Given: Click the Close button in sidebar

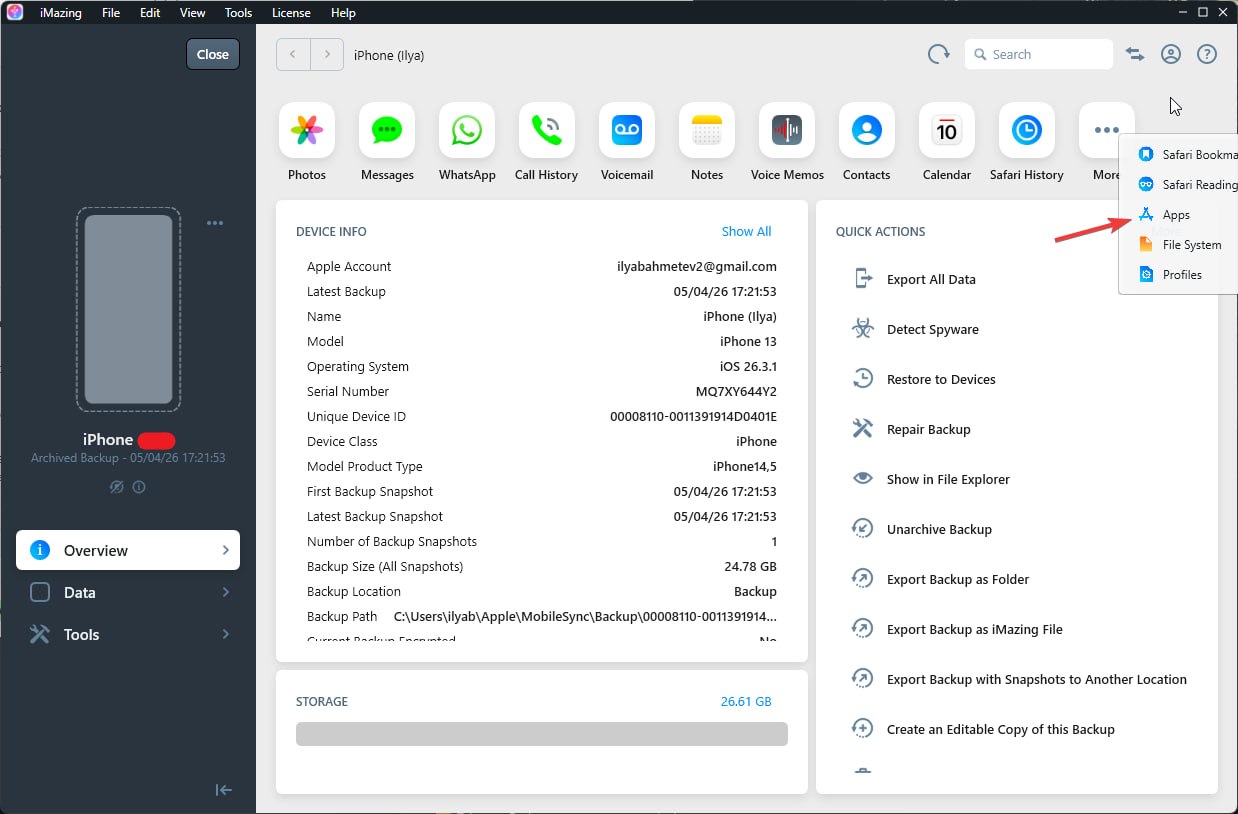Looking at the screenshot, I should [x=213, y=54].
